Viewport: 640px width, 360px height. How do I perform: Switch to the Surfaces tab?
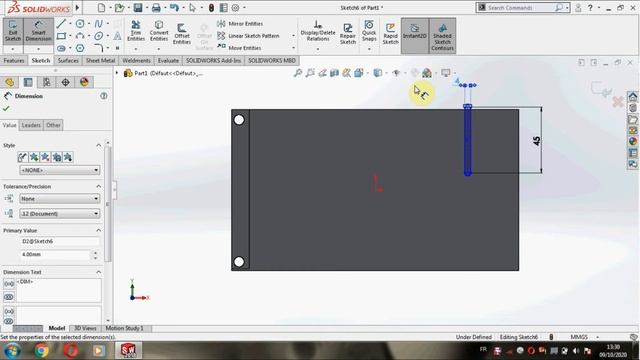point(68,60)
